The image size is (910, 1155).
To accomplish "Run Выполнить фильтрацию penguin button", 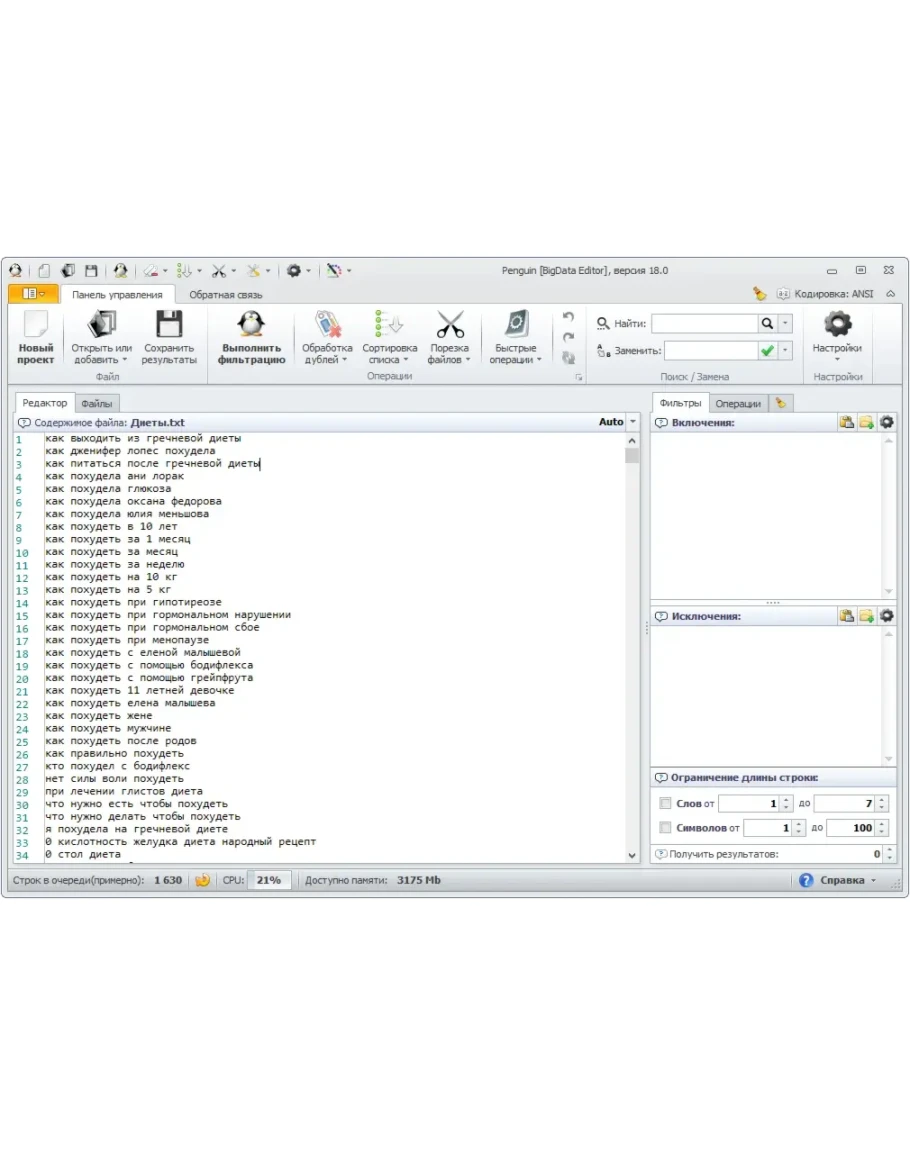I will tap(251, 326).
